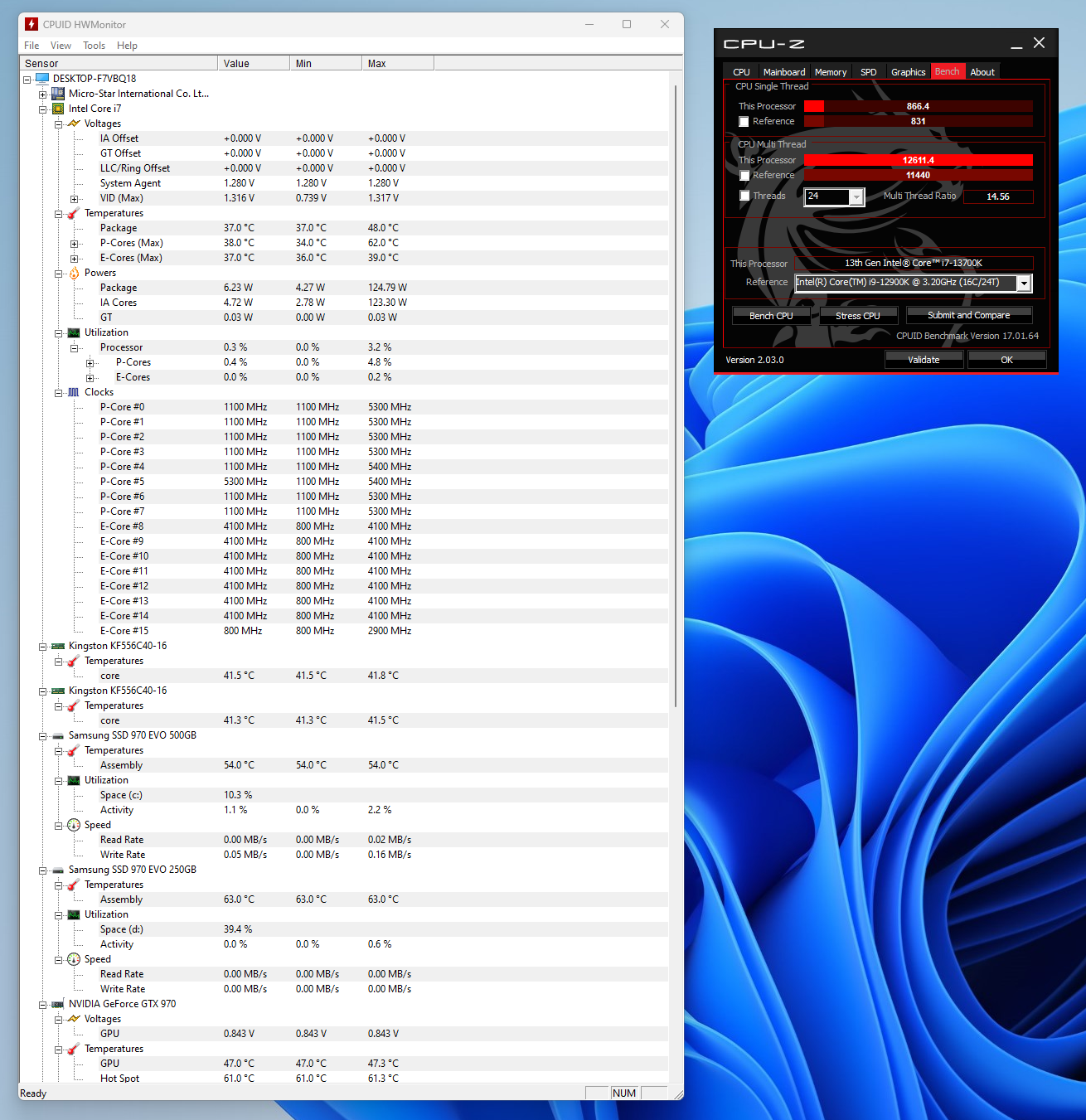Click the Single Thread This Processor score bar
The image size is (1086, 1120).
pos(918,106)
